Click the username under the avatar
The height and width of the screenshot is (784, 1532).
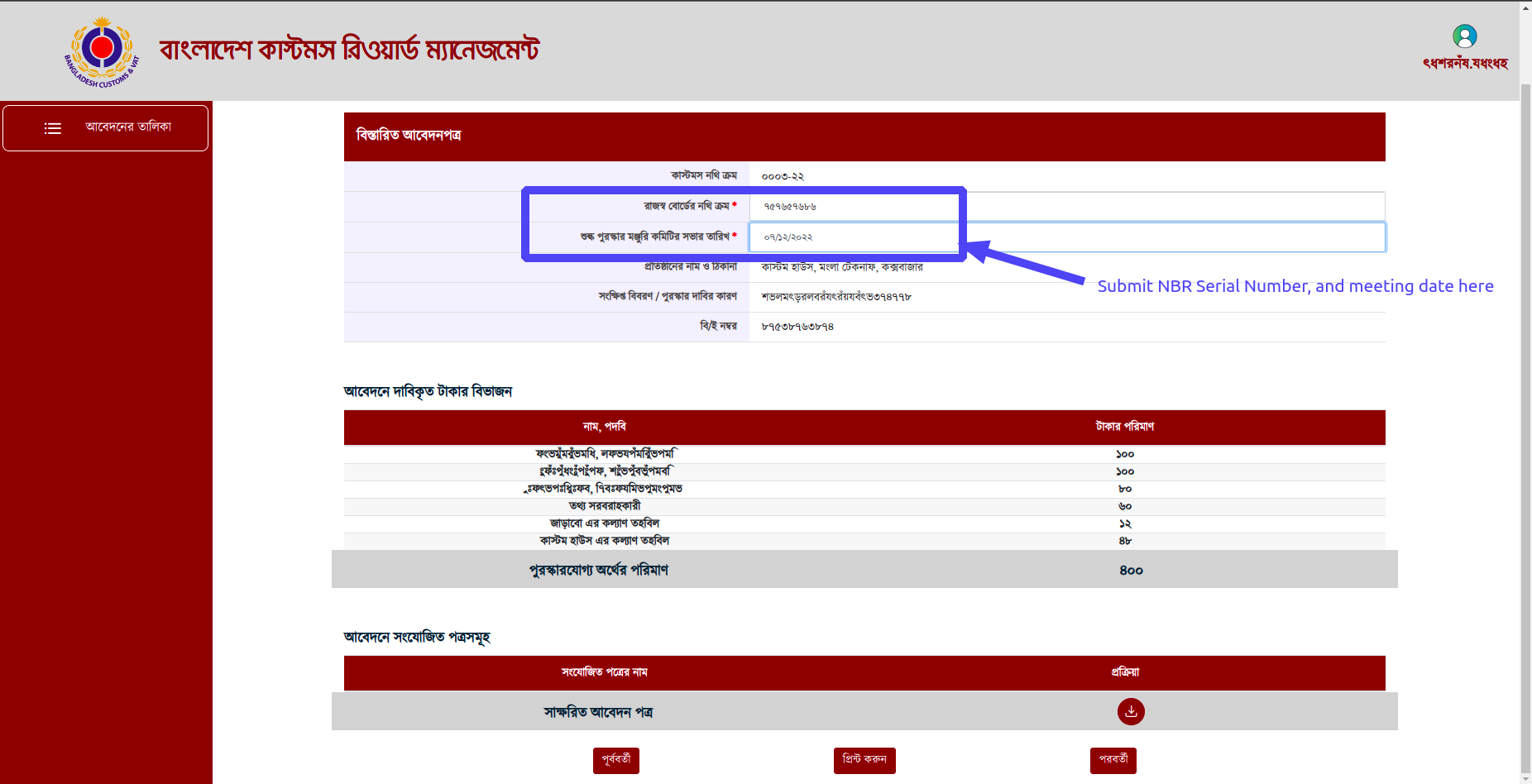coord(1465,64)
